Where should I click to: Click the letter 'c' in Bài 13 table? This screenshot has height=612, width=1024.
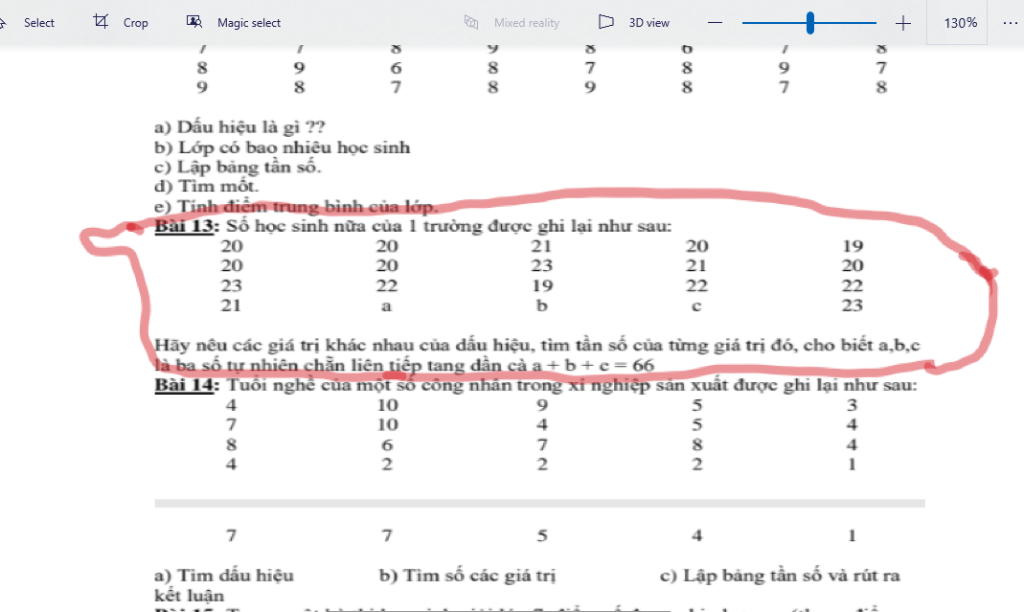pyautogui.click(x=696, y=306)
